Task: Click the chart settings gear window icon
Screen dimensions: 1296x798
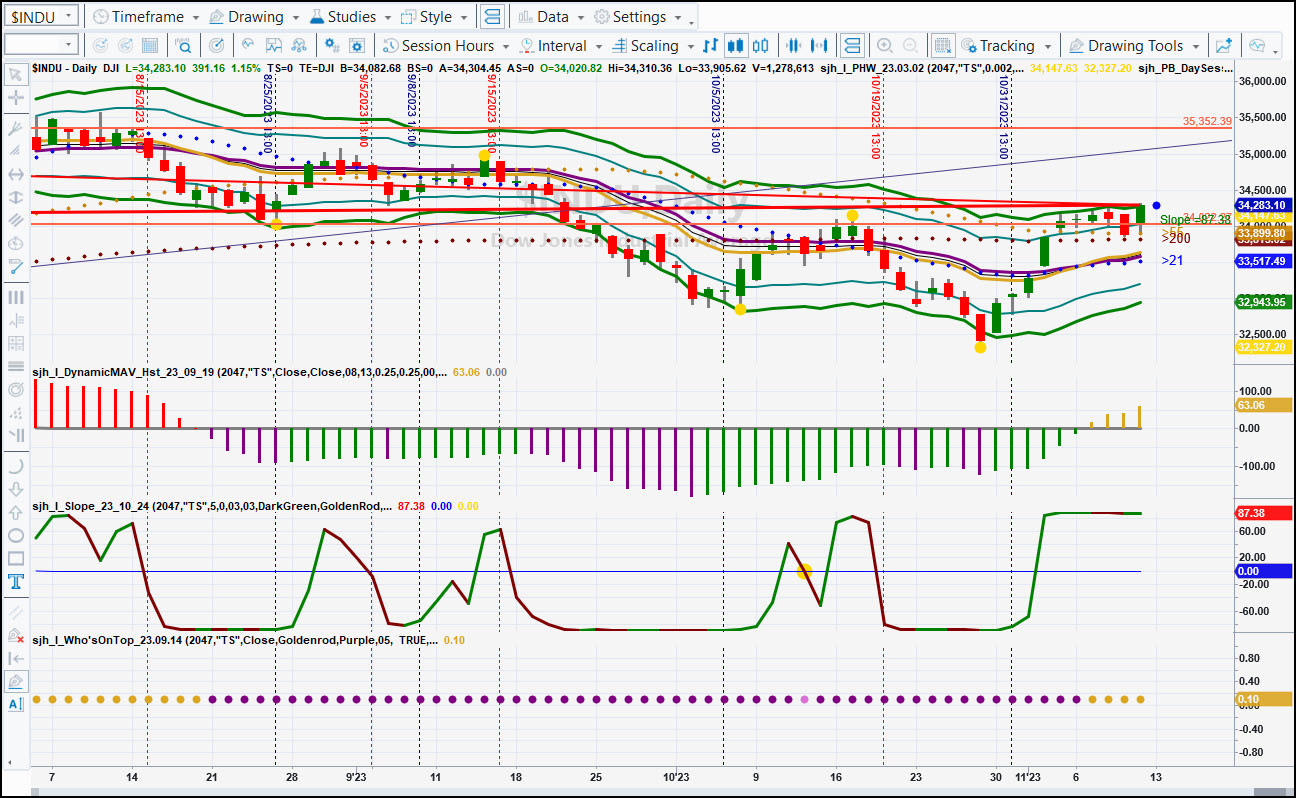Action: tap(357, 46)
